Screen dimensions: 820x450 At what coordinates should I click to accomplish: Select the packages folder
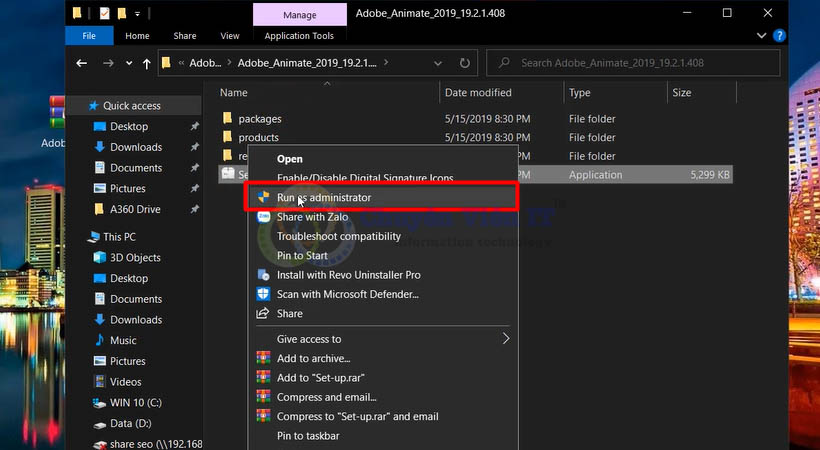(x=259, y=119)
